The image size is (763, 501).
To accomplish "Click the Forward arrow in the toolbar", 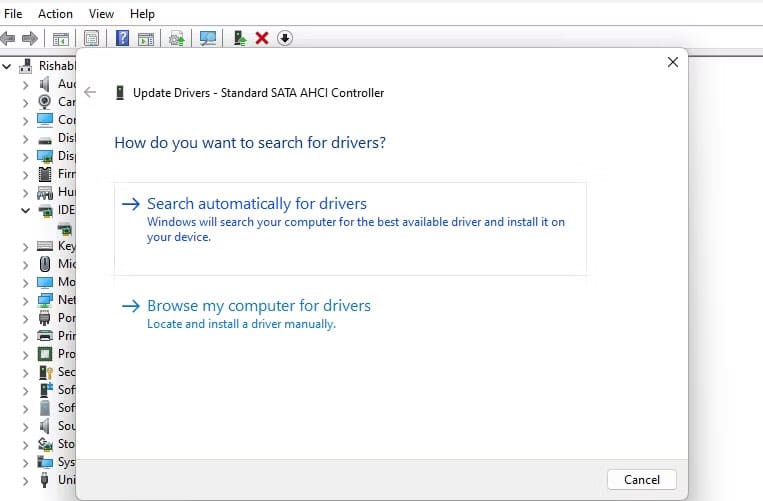I will [30, 38].
